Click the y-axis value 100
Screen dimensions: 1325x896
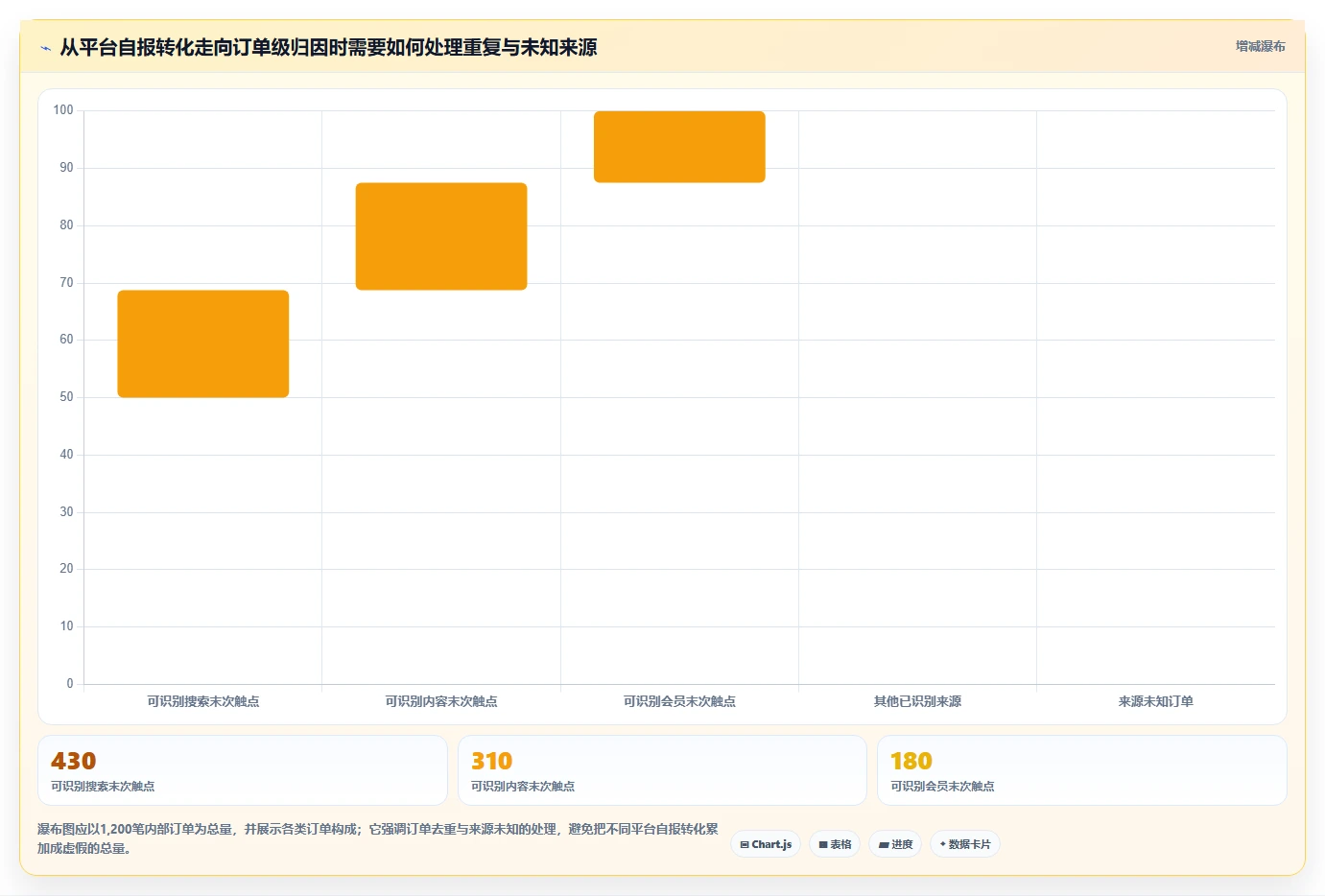[63, 110]
